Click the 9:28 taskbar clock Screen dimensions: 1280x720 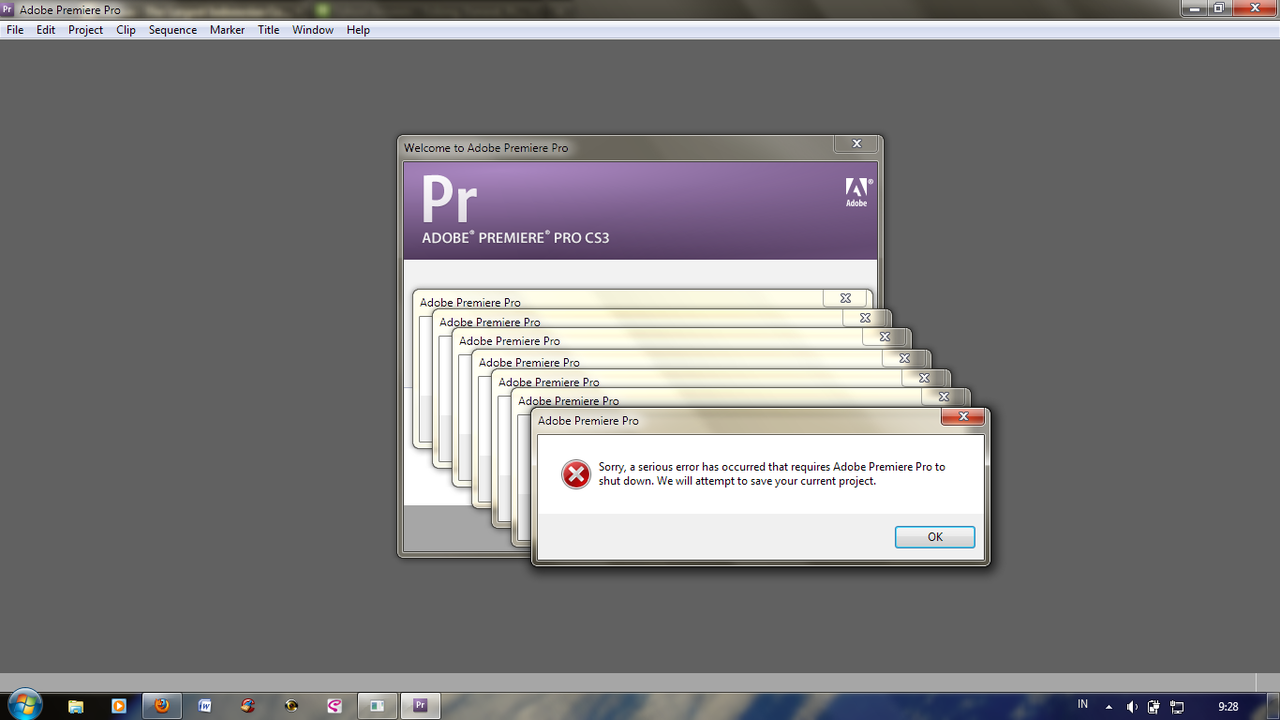(x=1228, y=707)
